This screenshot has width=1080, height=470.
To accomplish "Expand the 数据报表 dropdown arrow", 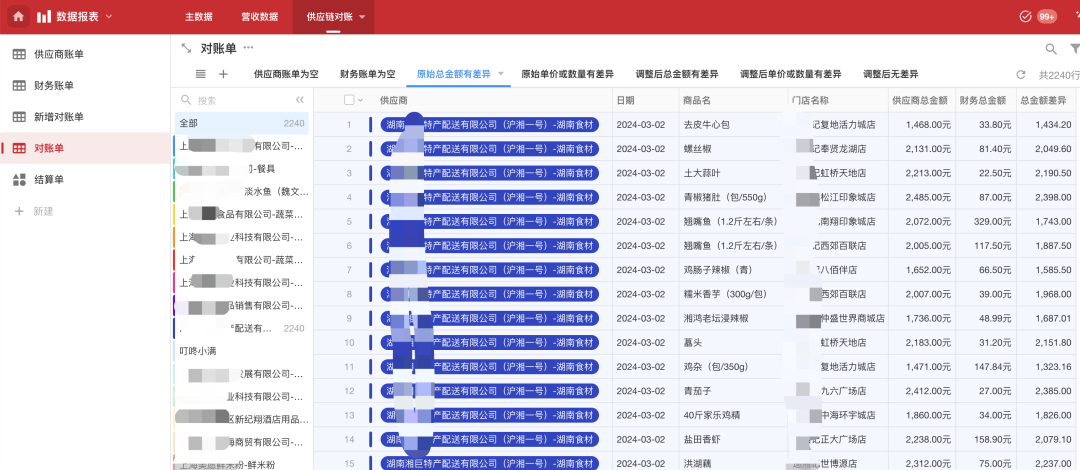I will tap(109, 17).
